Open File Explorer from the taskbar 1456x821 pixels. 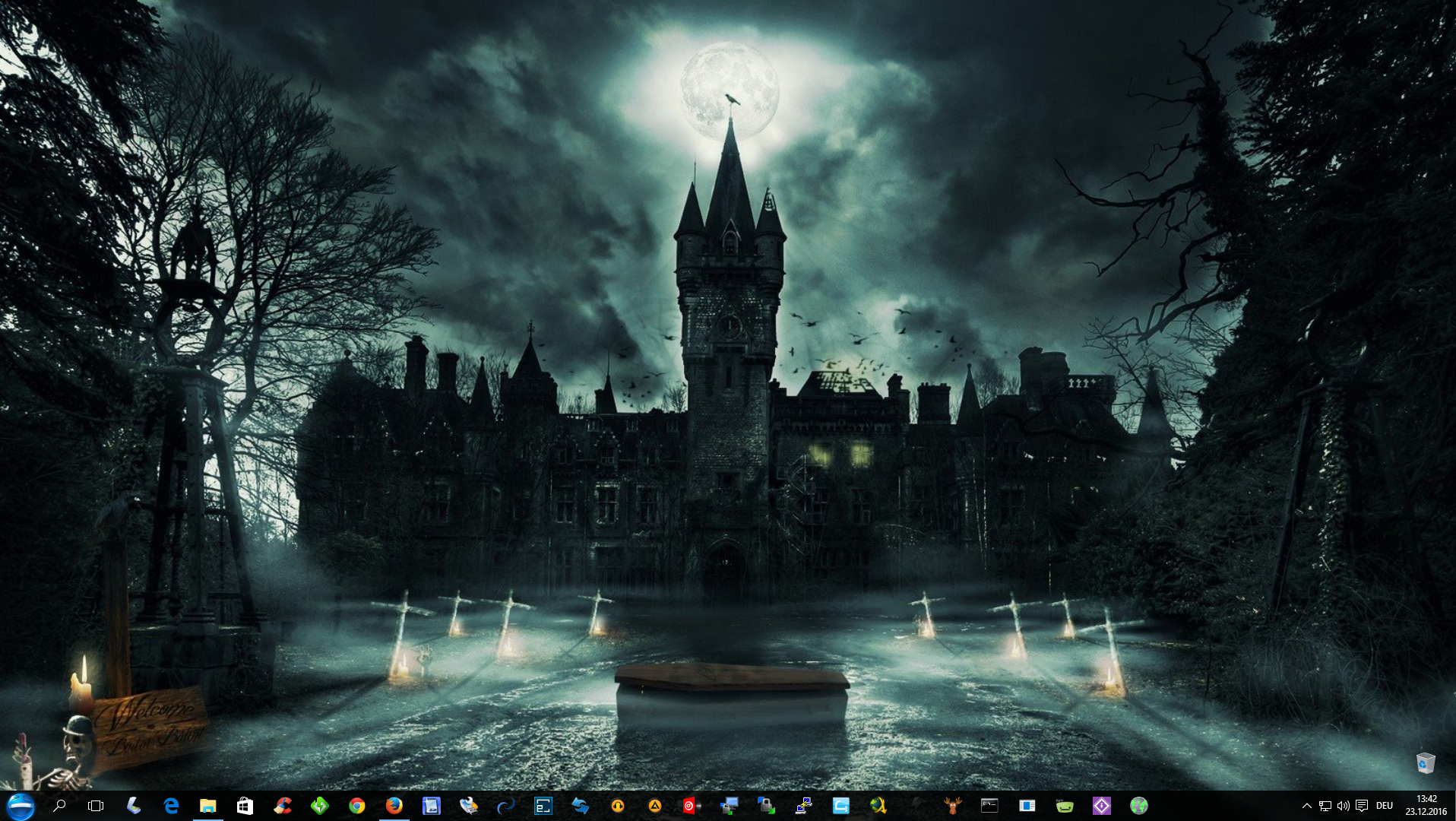tap(207, 806)
